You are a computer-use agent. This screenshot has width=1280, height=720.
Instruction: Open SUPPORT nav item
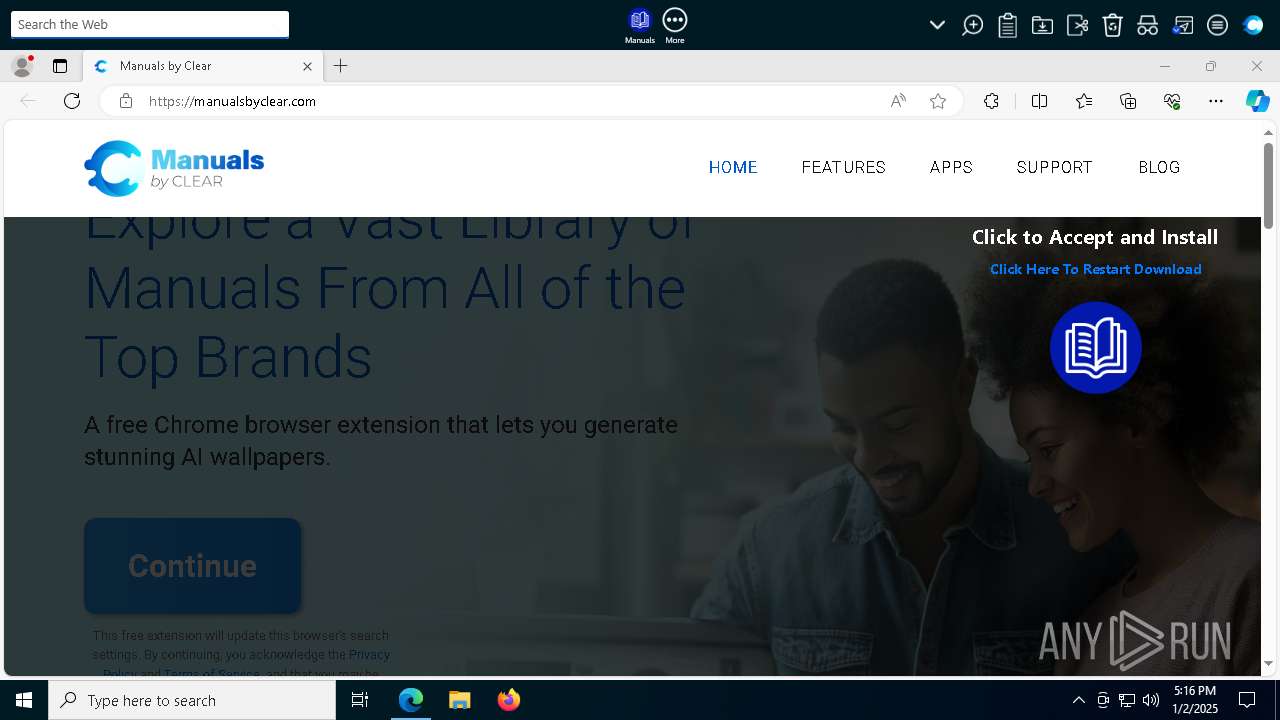coord(1054,167)
